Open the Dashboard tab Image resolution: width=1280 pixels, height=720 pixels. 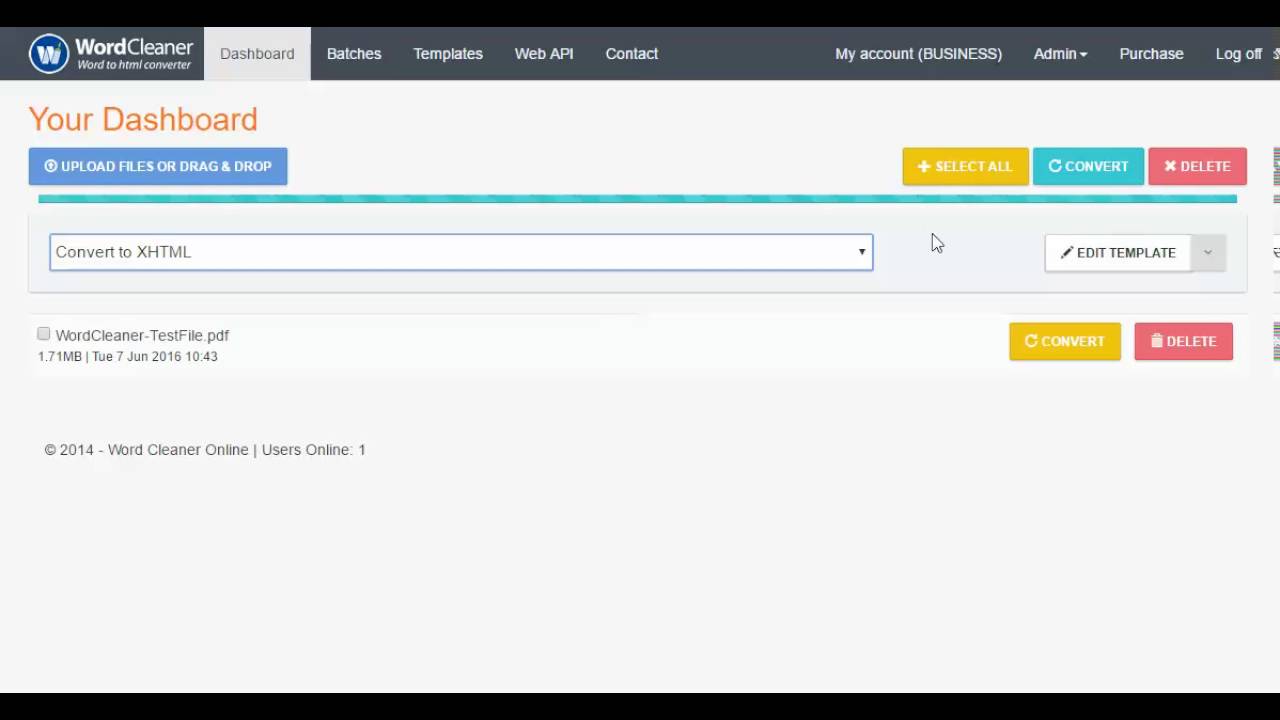point(257,54)
